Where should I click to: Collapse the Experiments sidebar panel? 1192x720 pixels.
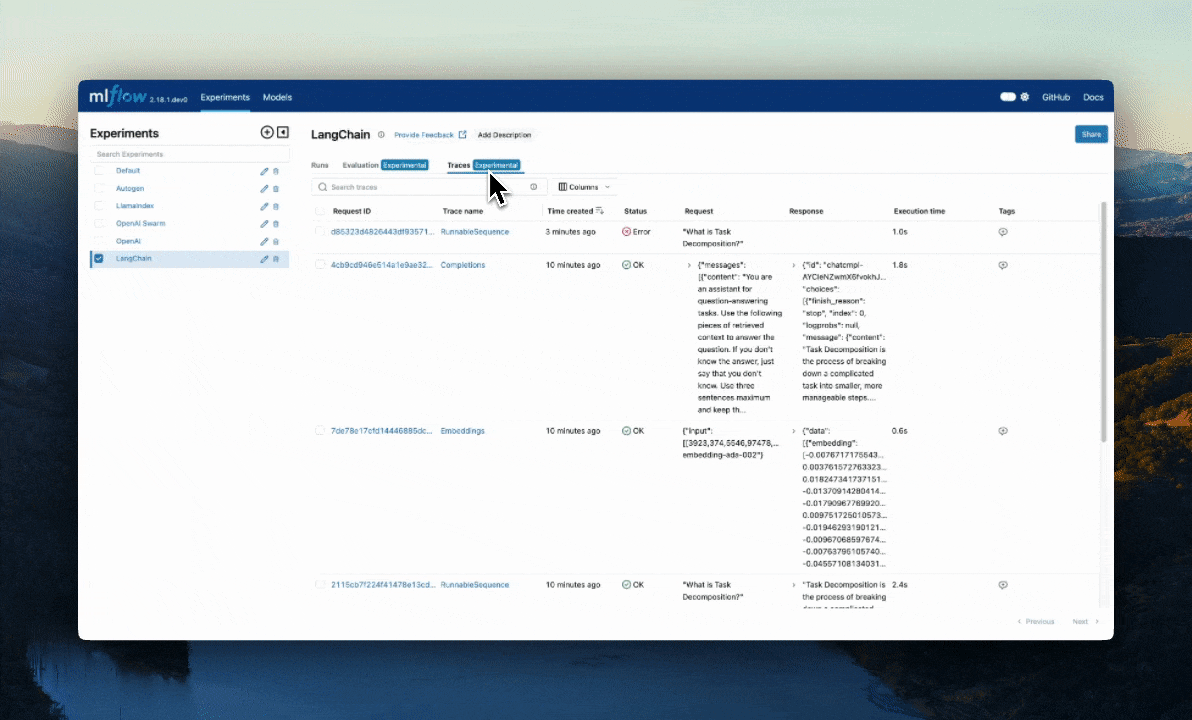[283, 132]
